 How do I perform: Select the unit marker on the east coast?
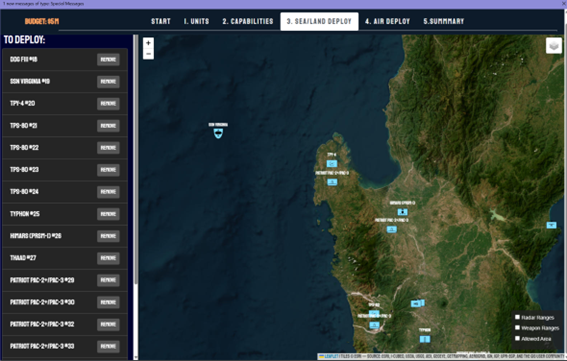tap(551, 225)
